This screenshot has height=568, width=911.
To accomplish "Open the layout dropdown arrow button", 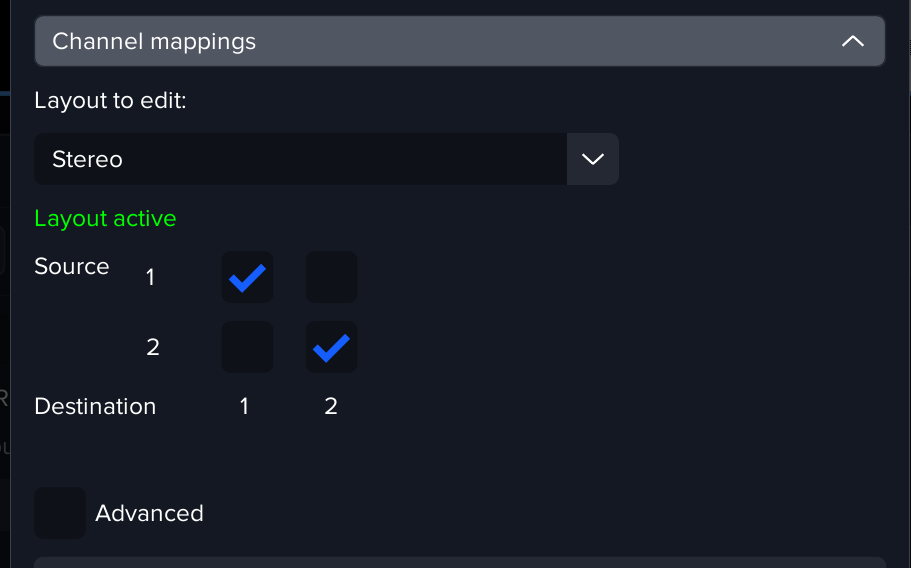I will (x=593, y=159).
